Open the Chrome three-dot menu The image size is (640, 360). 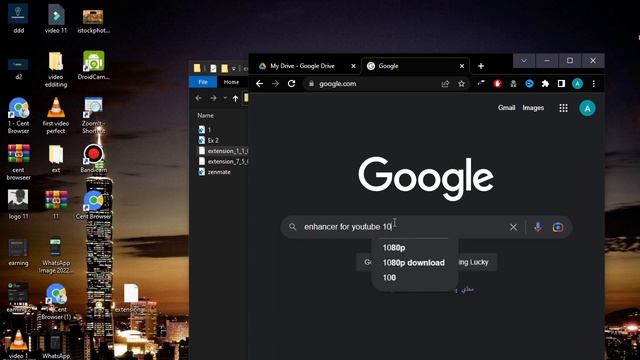[x=593, y=84]
